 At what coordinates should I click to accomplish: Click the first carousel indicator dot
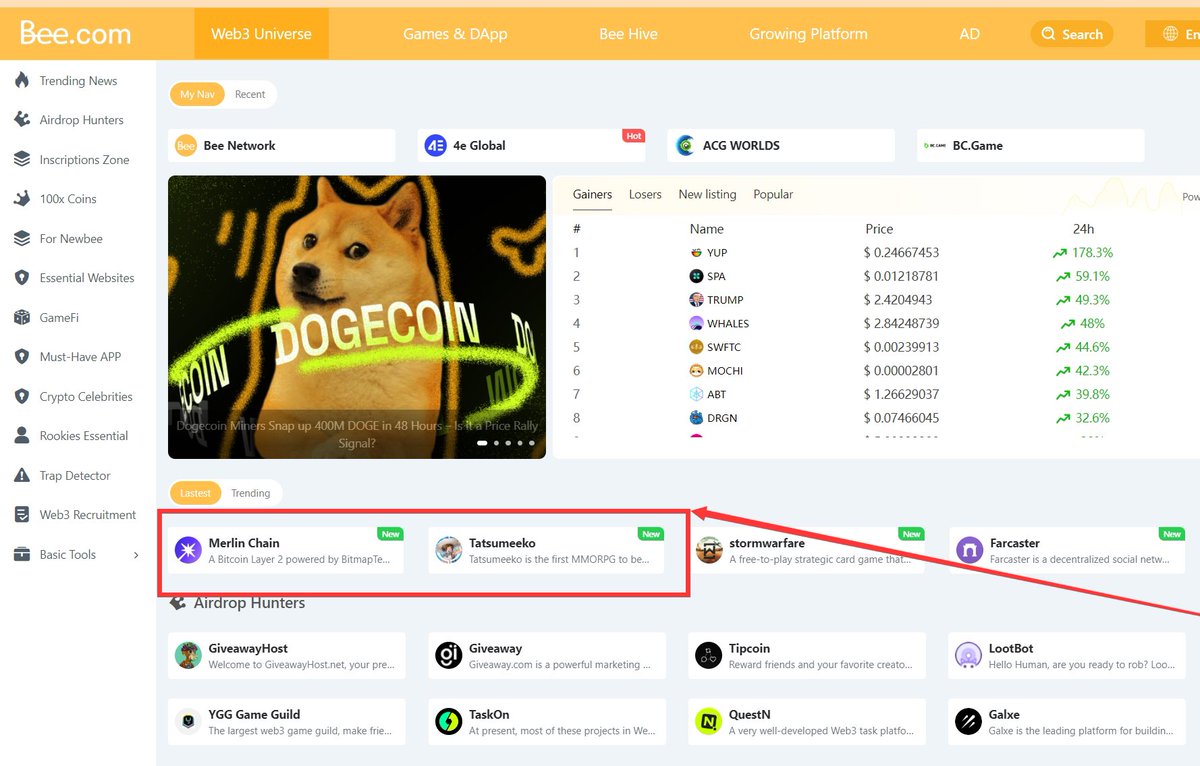(x=482, y=442)
